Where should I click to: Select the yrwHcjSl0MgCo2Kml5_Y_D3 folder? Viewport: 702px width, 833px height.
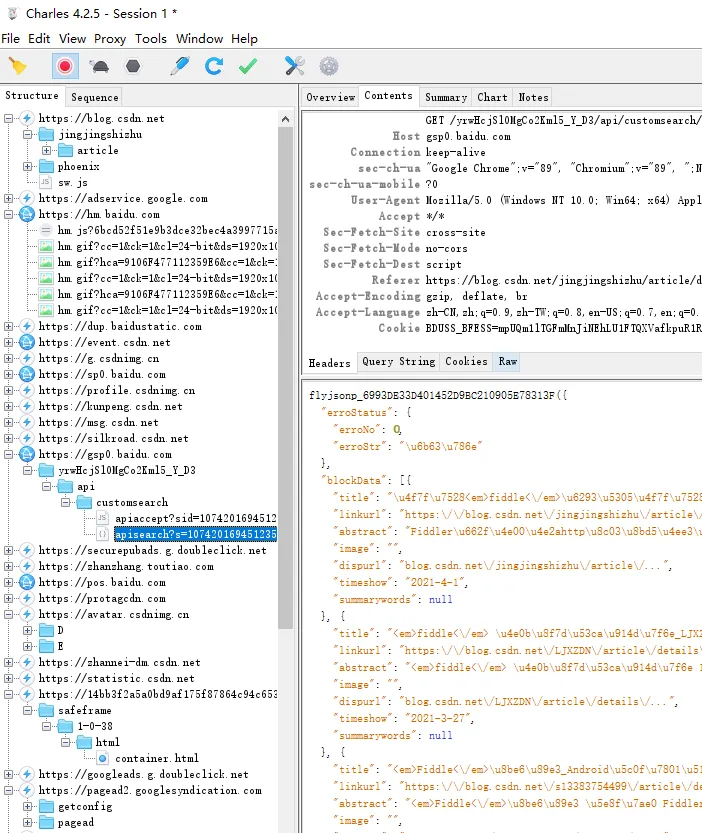click(x=126, y=470)
